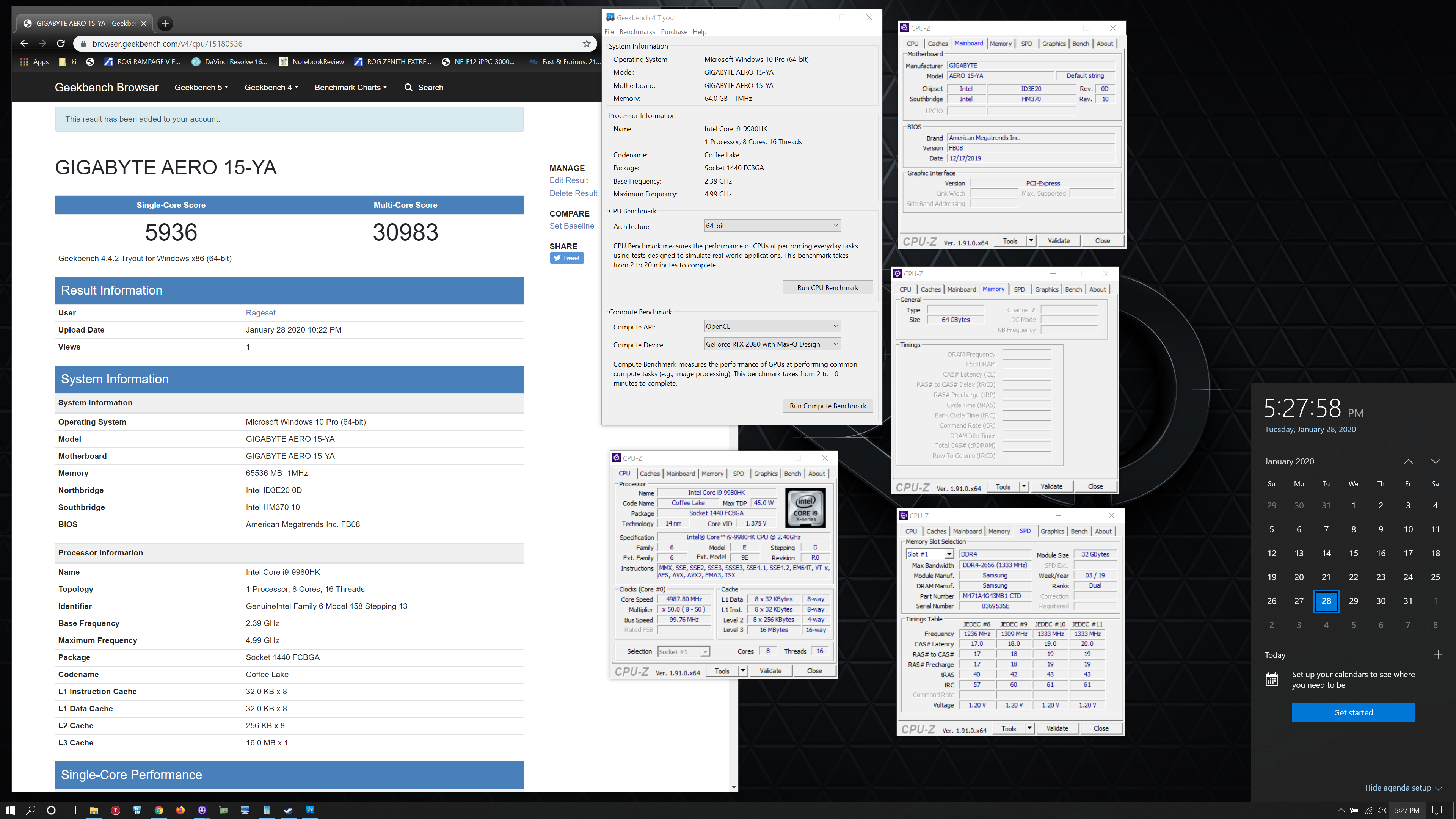
Task: Open Benchmark Charts dropdown menu
Action: (x=350, y=88)
